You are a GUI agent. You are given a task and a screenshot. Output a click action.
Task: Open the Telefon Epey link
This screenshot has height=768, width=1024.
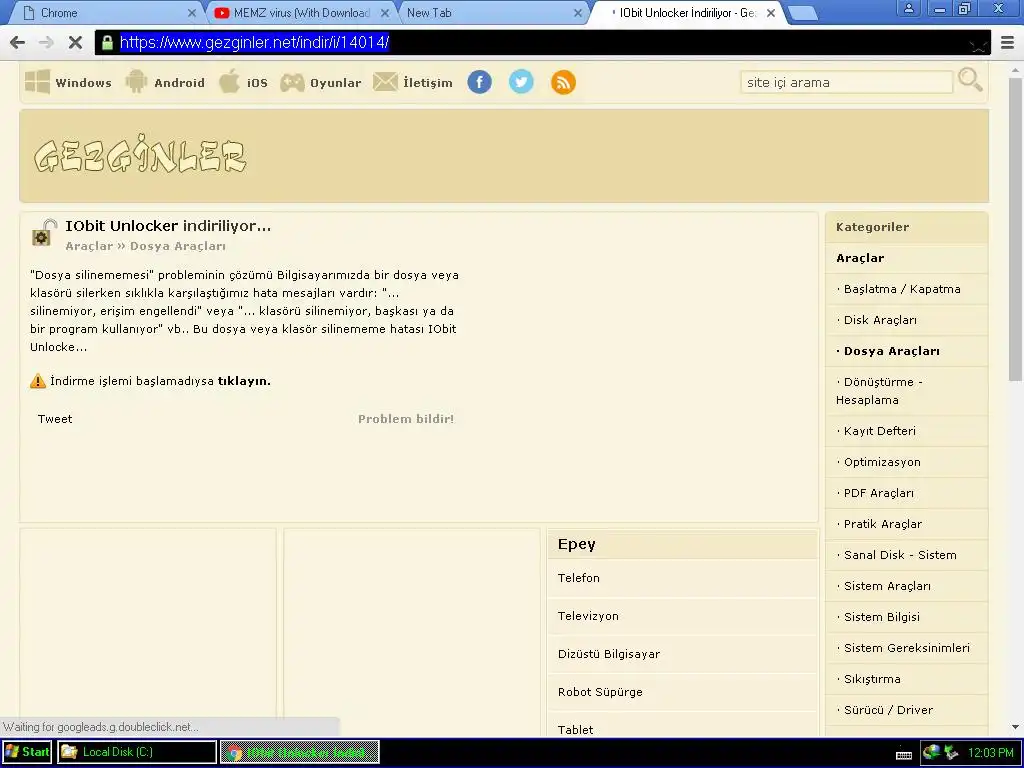pyautogui.click(x=579, y=578)
